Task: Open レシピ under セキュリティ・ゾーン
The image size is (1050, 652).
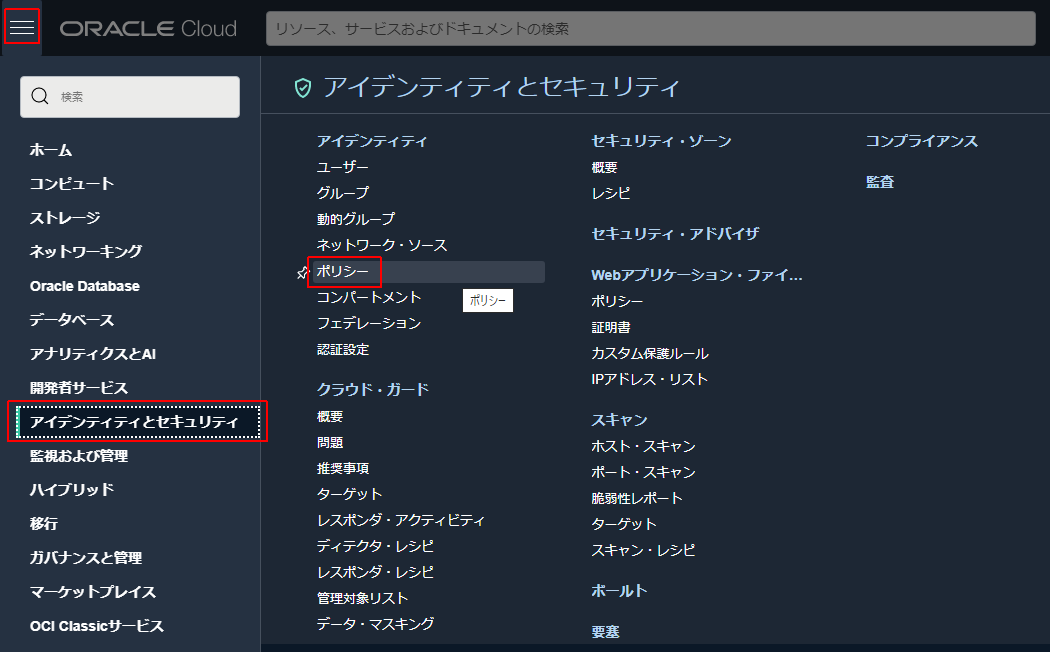Action: 611,193
